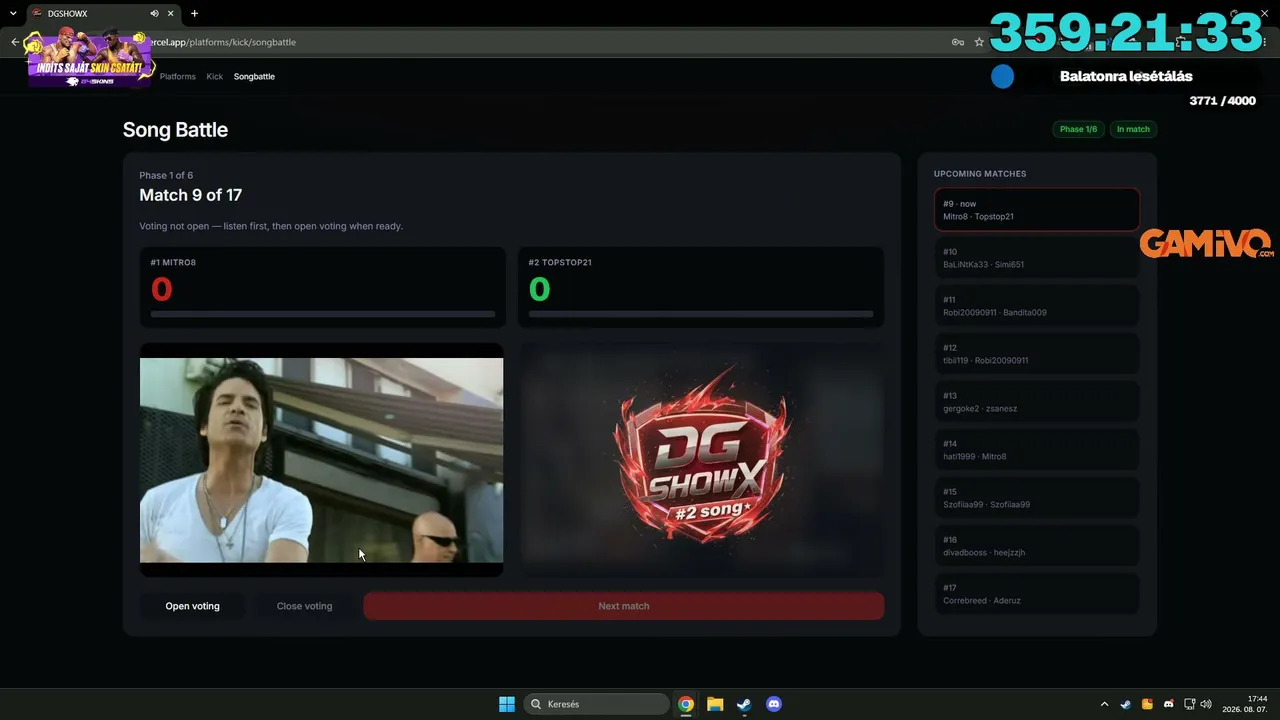
Task: Go back with the browser back arrow
Action: coord(15,42)
